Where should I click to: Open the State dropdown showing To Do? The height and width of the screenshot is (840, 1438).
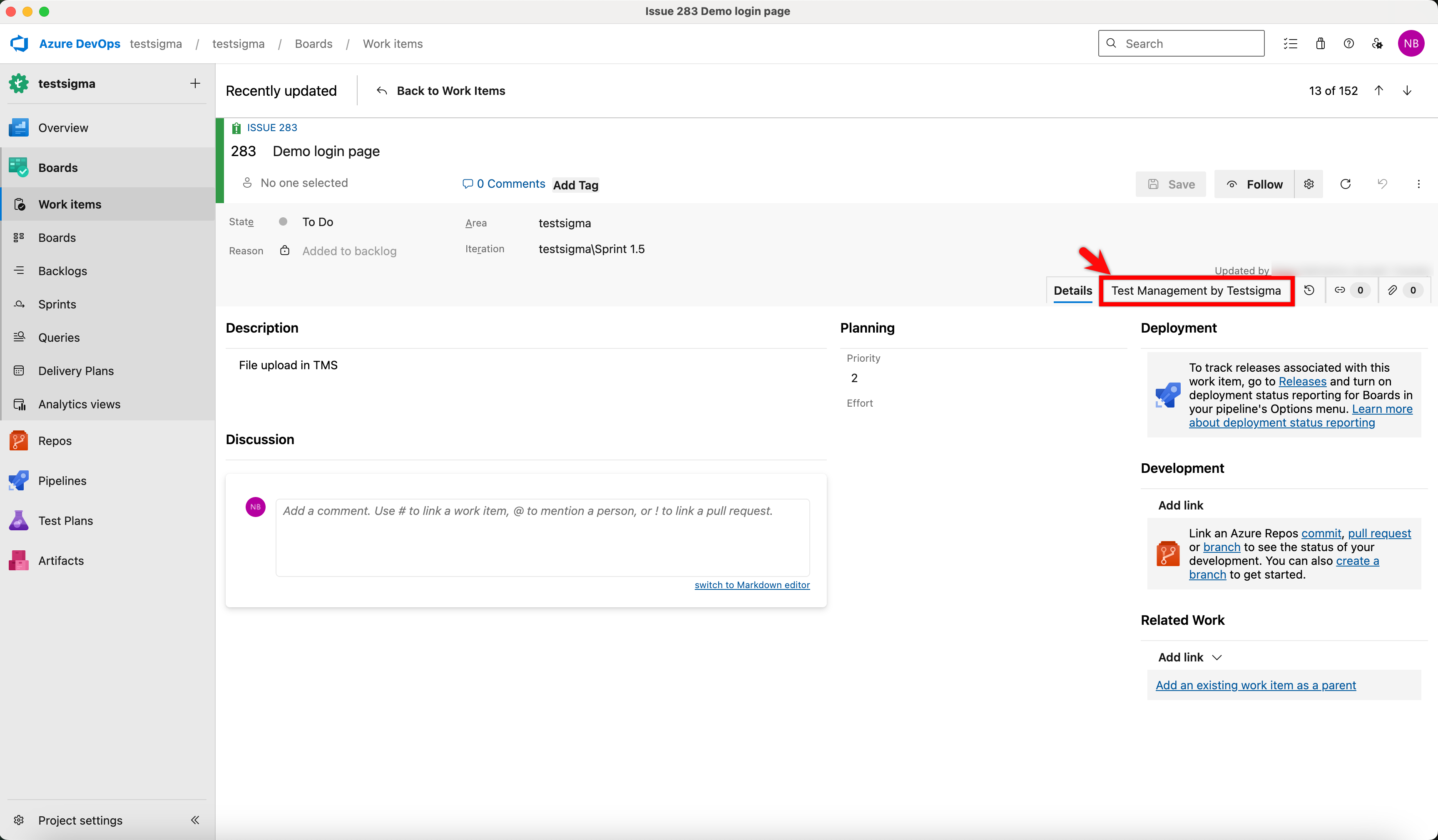[x=317, y=222]
